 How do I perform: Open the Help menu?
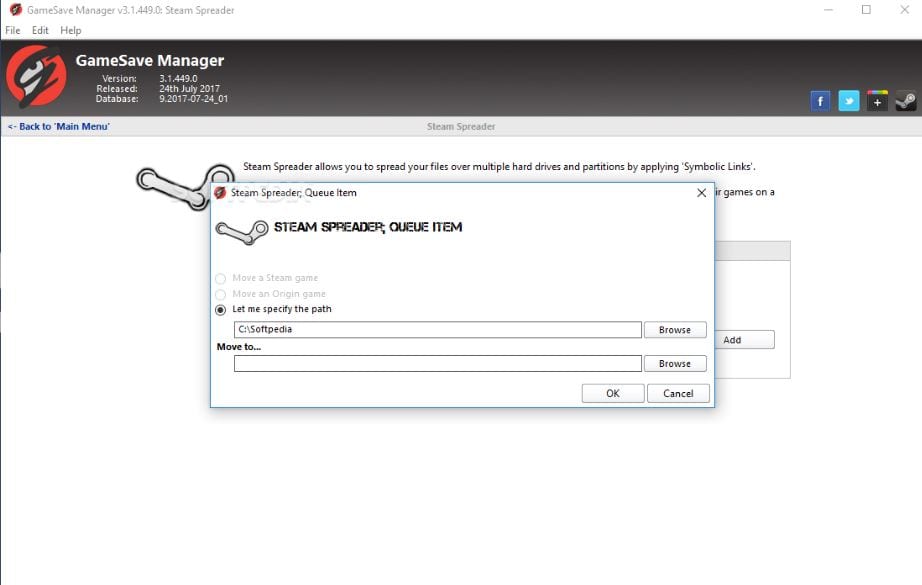(x=71, y=31)
